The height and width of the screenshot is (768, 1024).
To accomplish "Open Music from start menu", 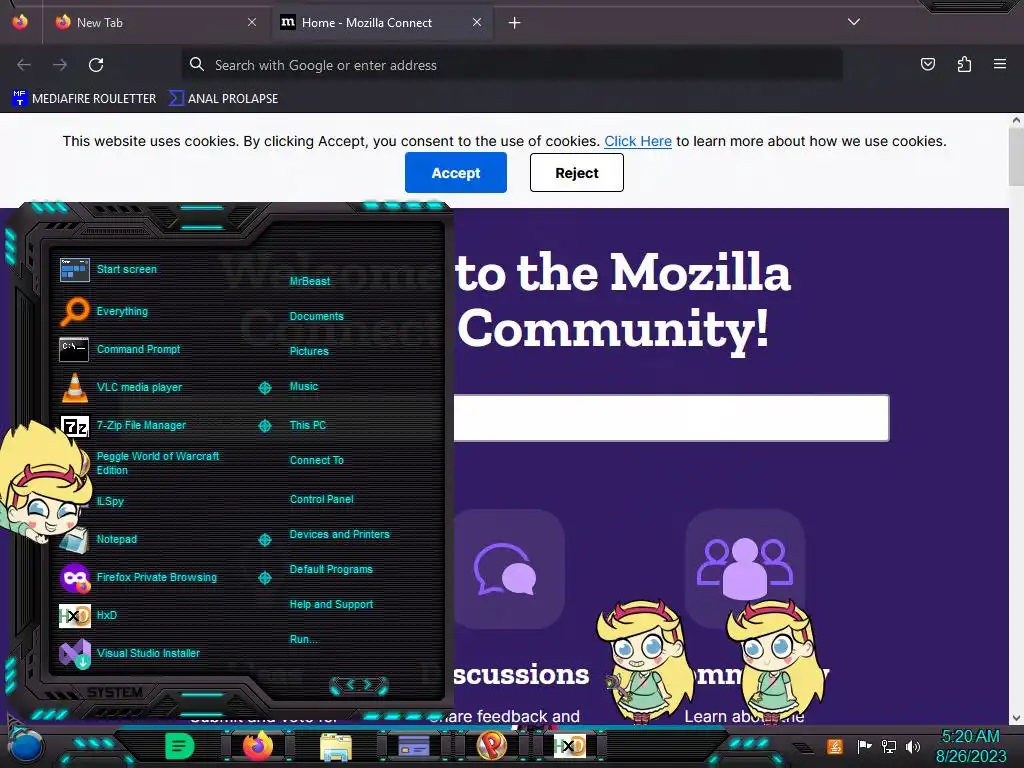I will click(304, 387).
